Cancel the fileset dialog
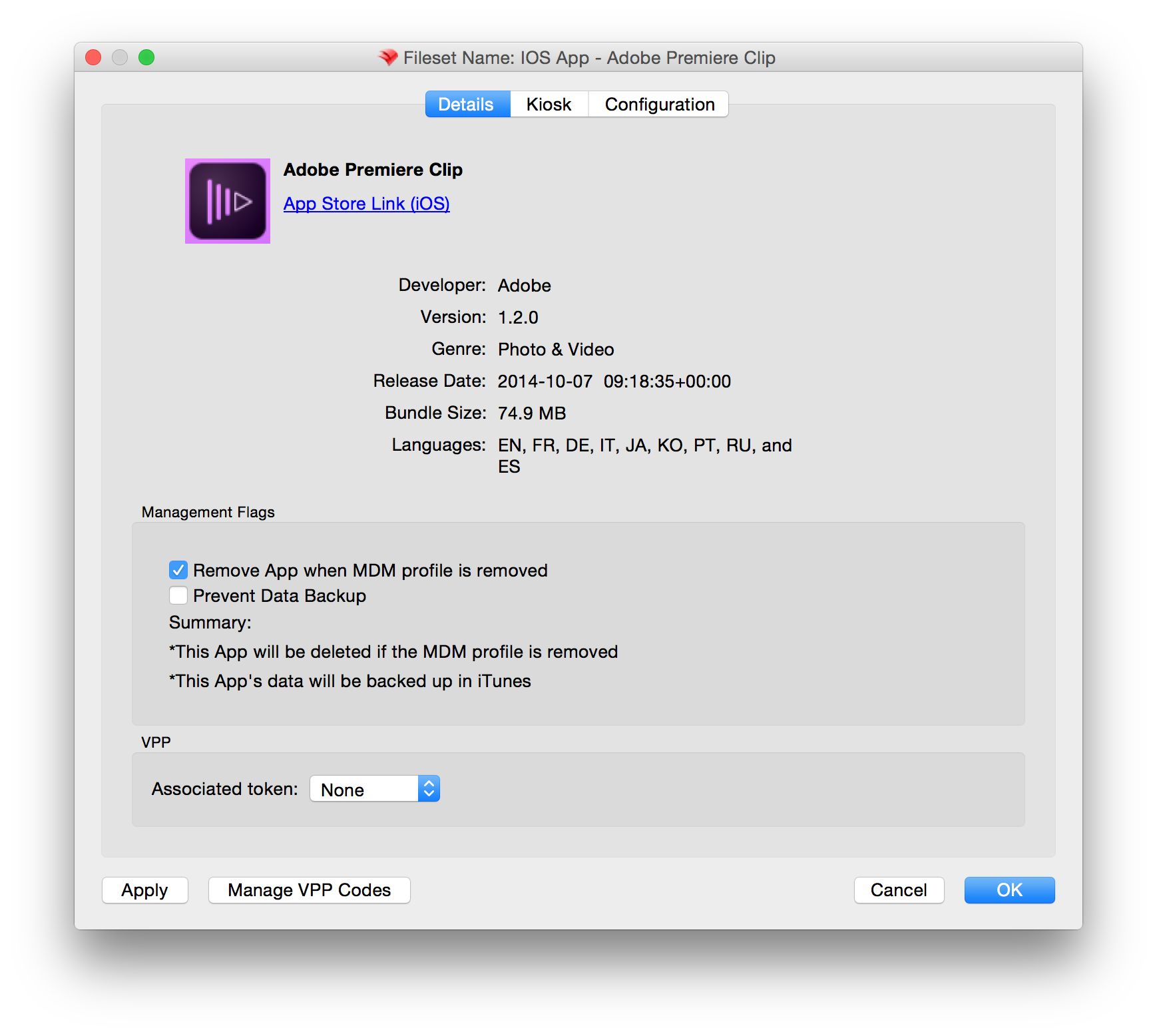This screenshot has width=1157, height=1036. tap(899, 890)
